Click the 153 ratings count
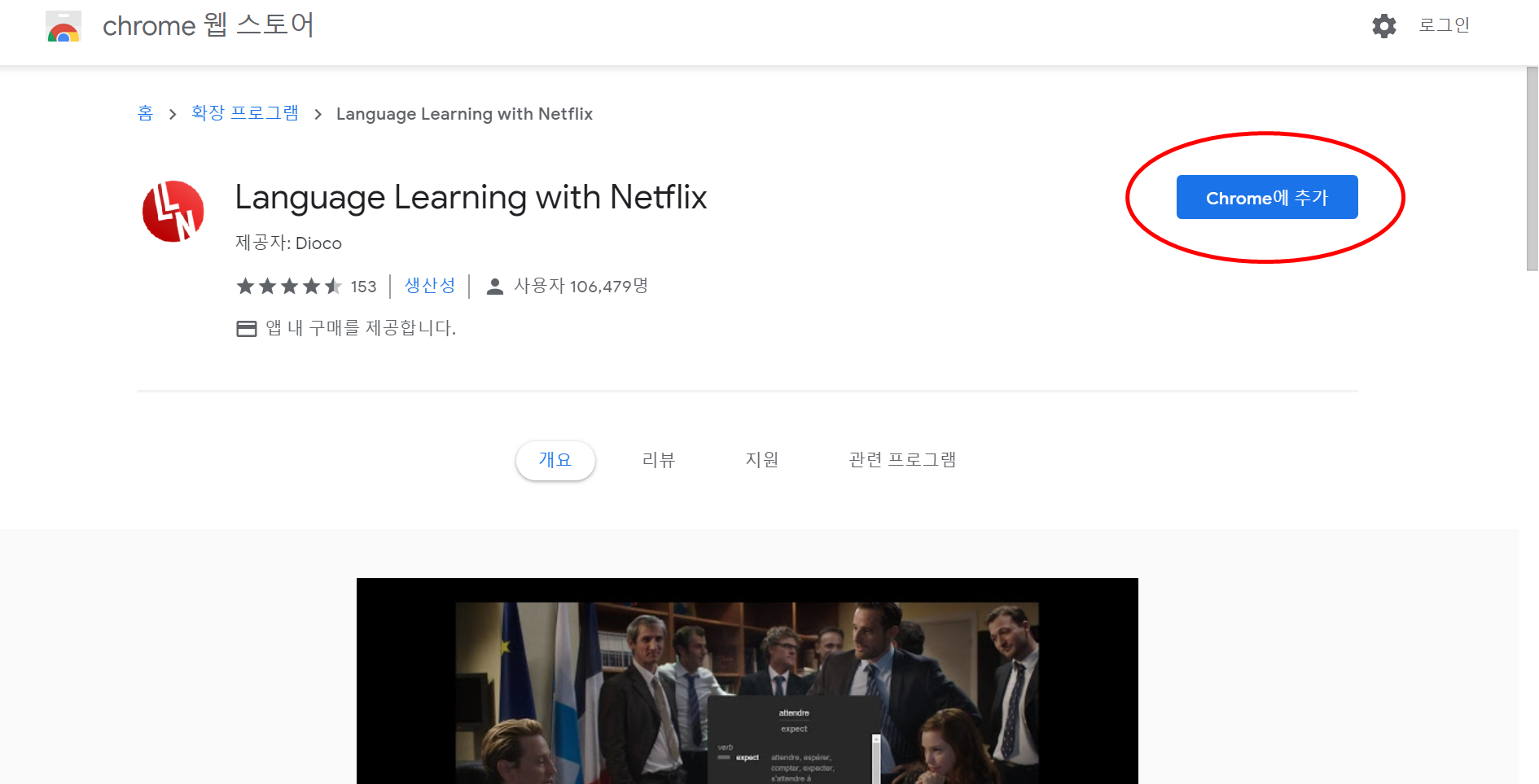The image size is (1539, 784). [363, 287]
